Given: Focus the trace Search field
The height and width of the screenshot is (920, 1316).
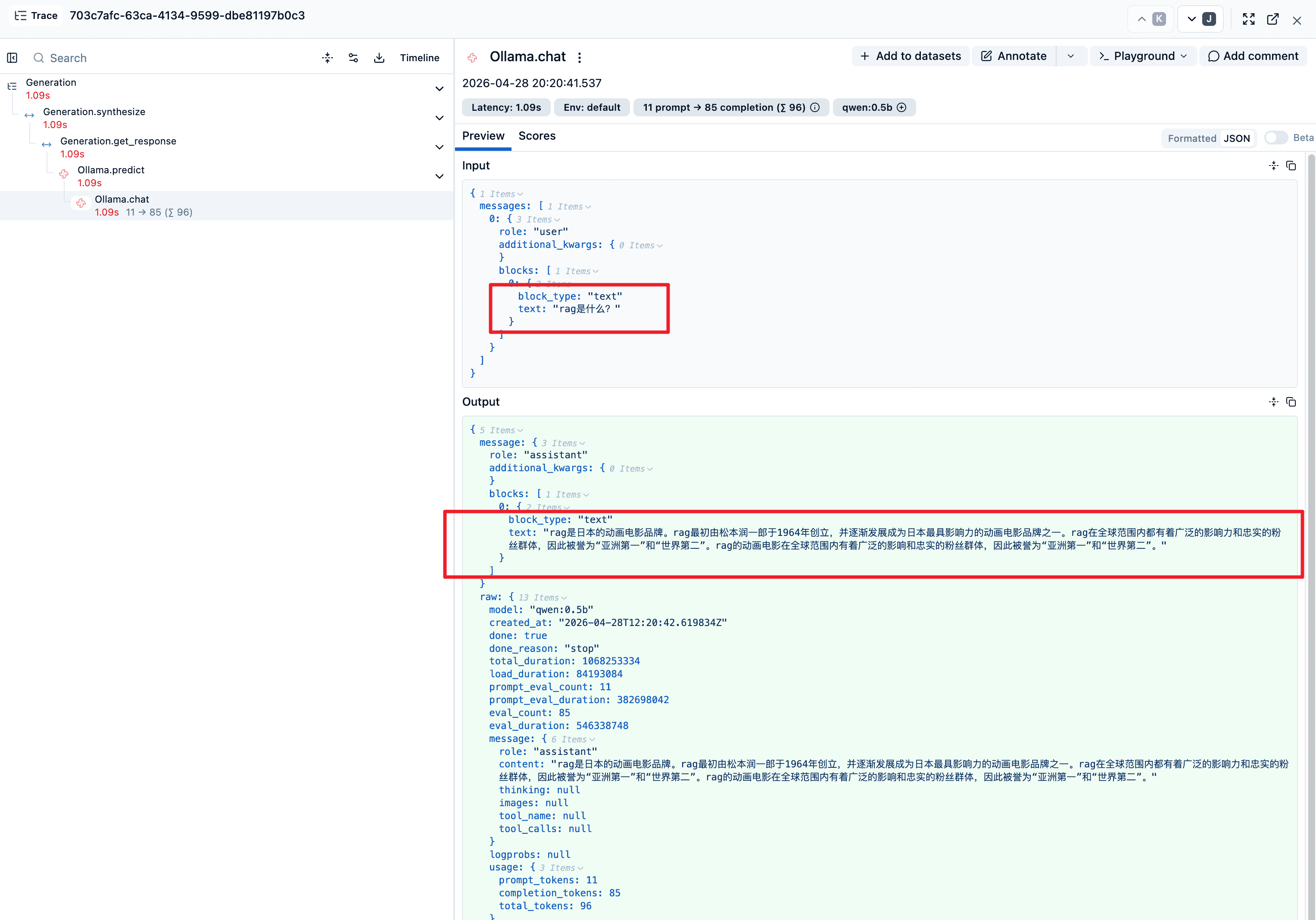Looking at the screenshot, I should click(172, 58).
